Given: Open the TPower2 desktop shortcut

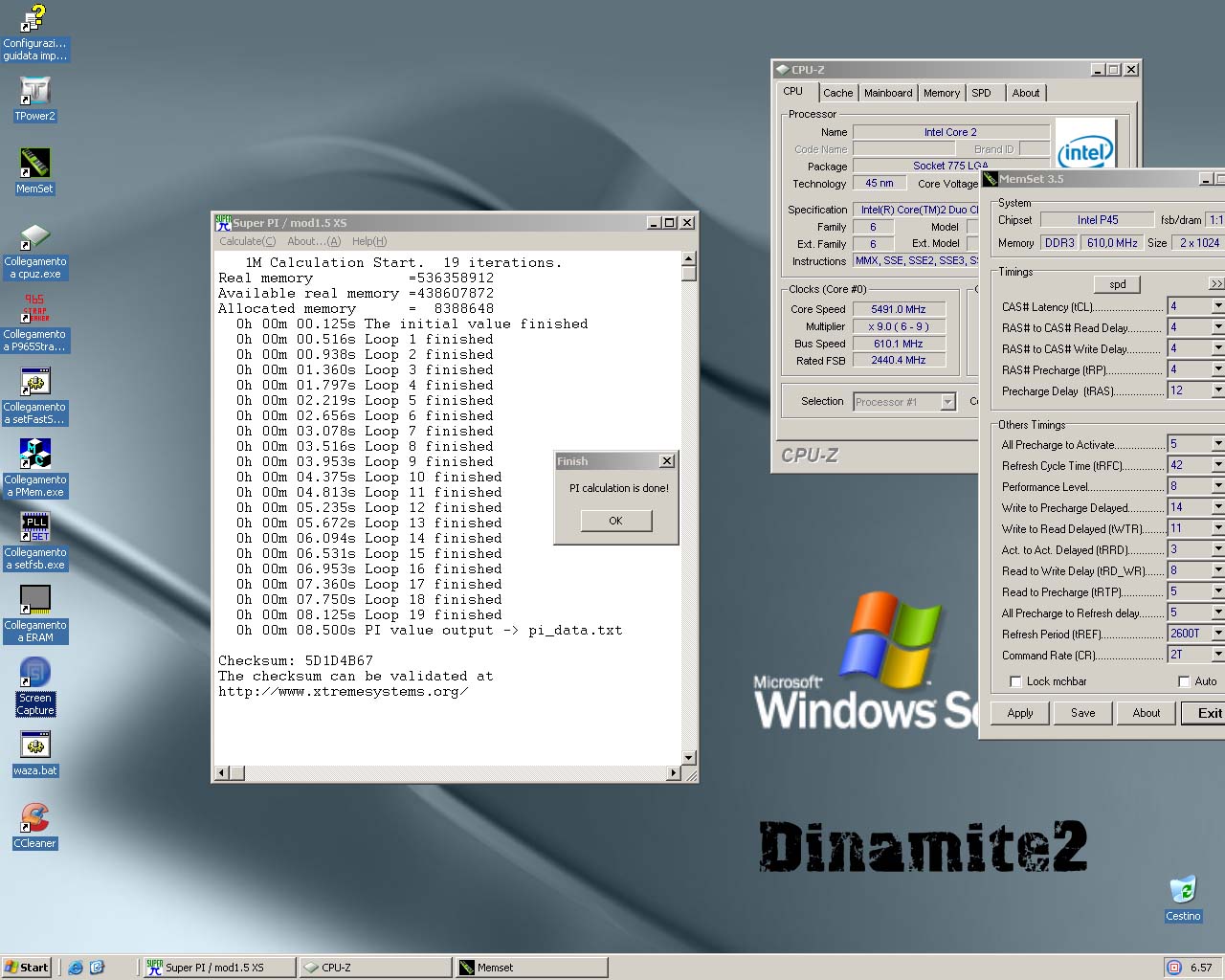Looking at the screenshot, I should pyautogui.click(x=34, y=100).
